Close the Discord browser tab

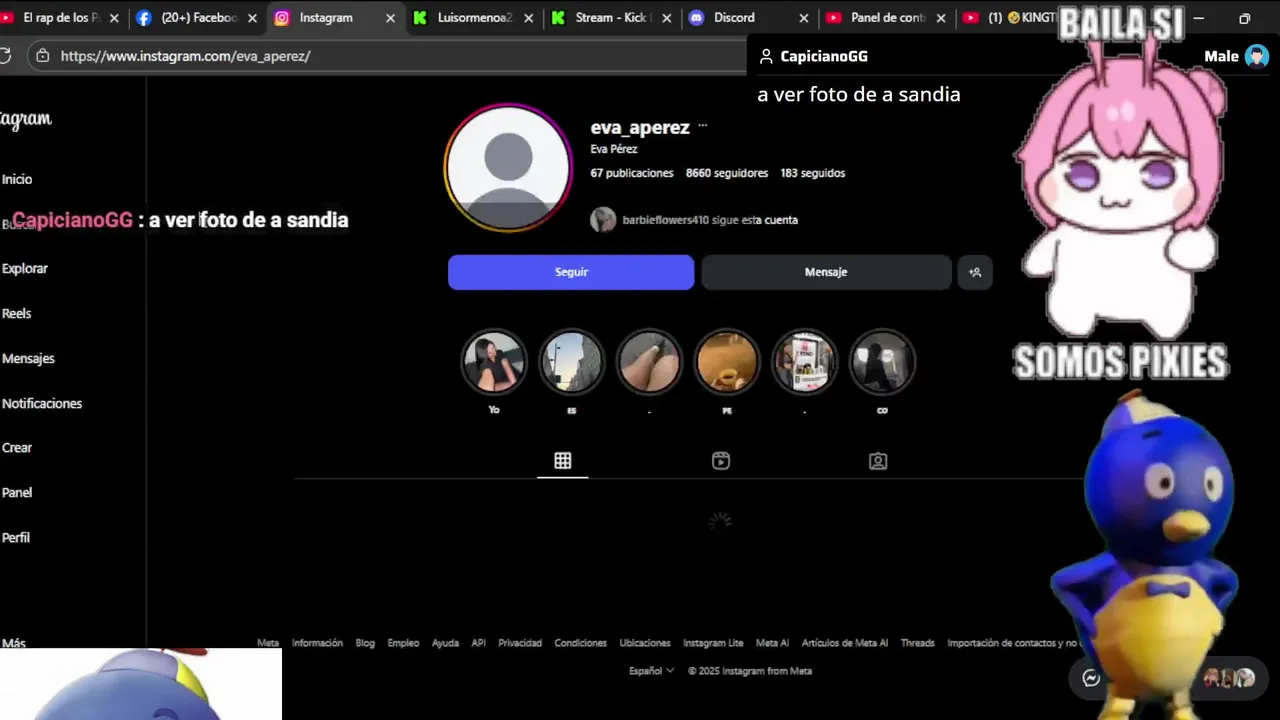click(803, 18)
